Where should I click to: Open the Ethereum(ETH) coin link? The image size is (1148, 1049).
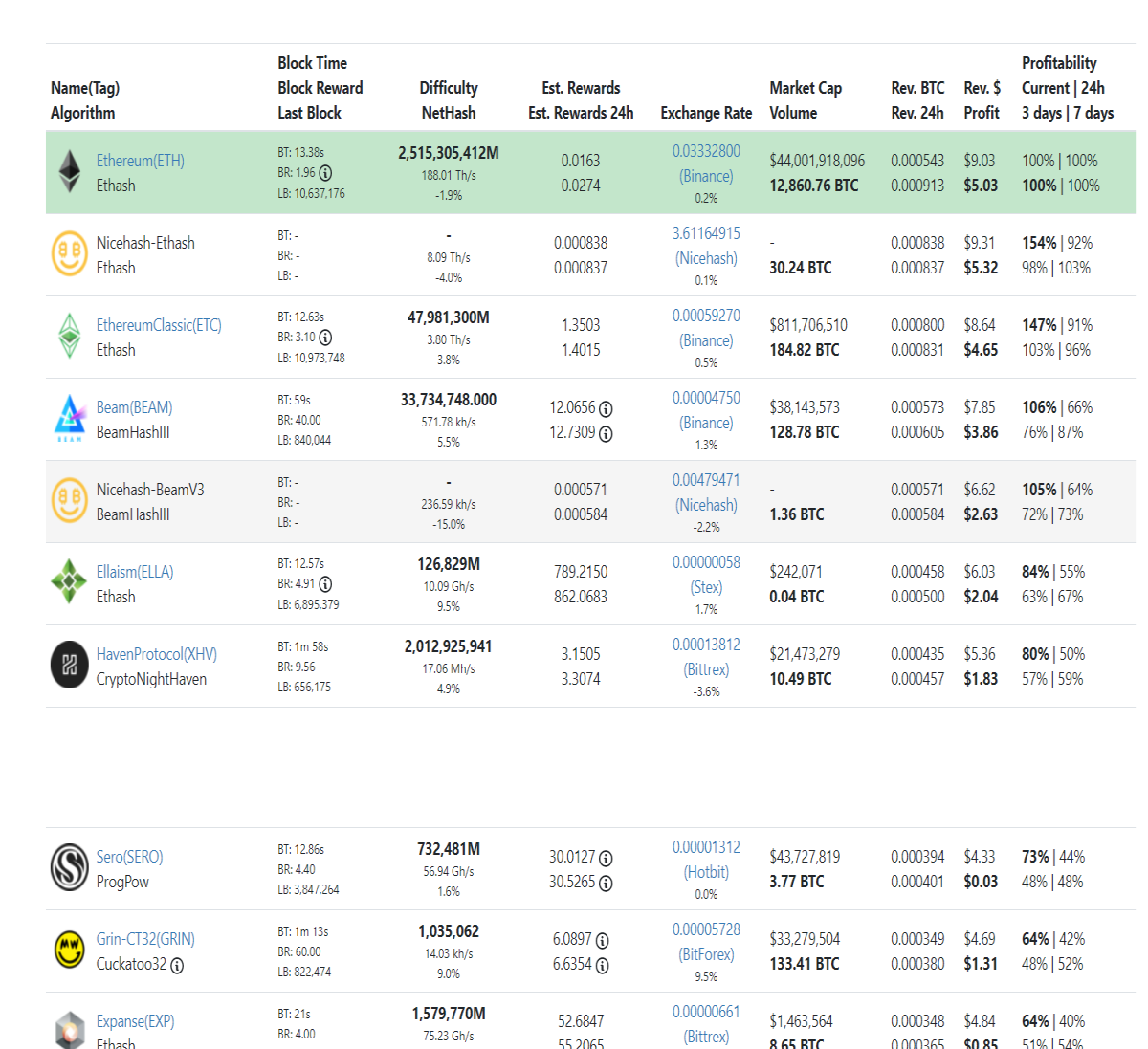[x=141, y=161]
